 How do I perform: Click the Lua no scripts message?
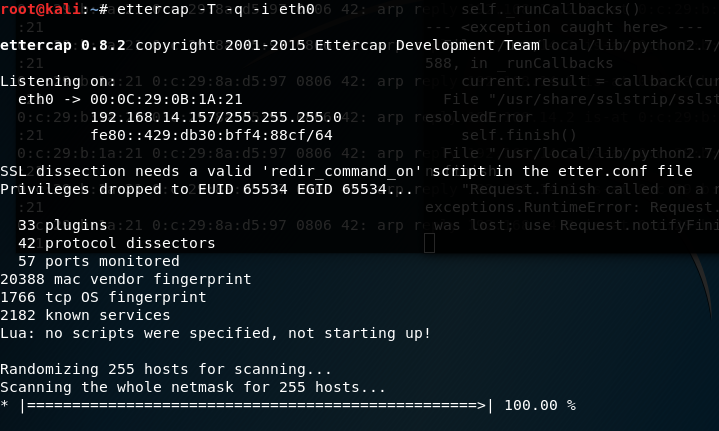[x=216, y=333]
